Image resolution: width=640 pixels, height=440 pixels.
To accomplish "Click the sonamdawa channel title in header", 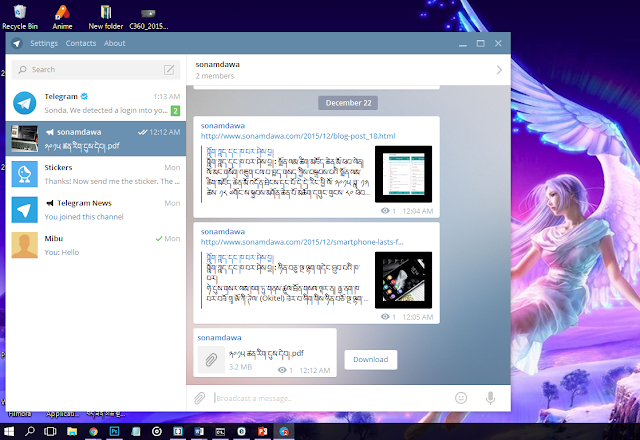I will 218,64.
